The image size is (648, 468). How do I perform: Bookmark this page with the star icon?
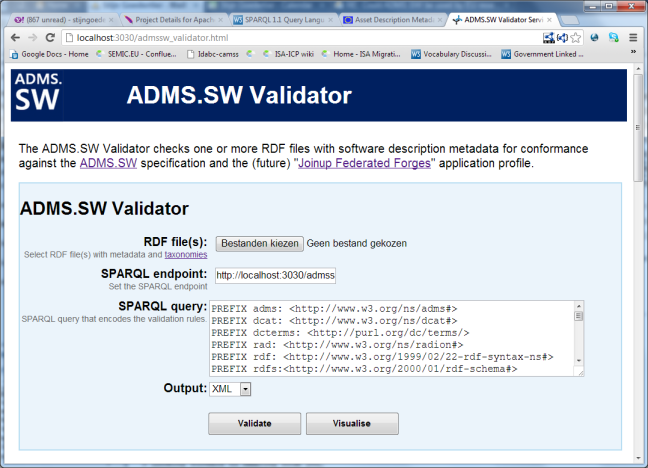coord(576,38)
